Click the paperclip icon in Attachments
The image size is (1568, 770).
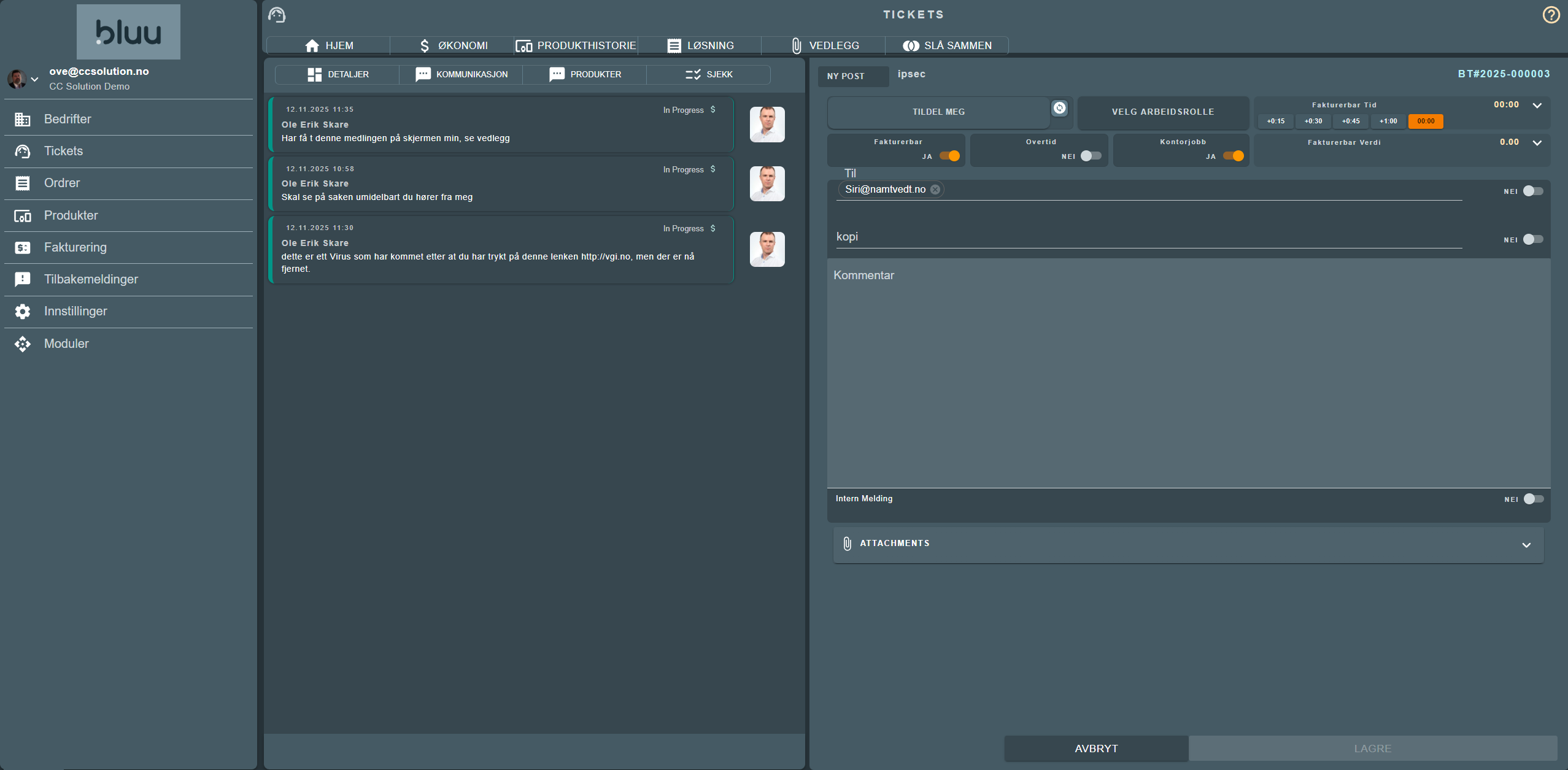[847, 544]
